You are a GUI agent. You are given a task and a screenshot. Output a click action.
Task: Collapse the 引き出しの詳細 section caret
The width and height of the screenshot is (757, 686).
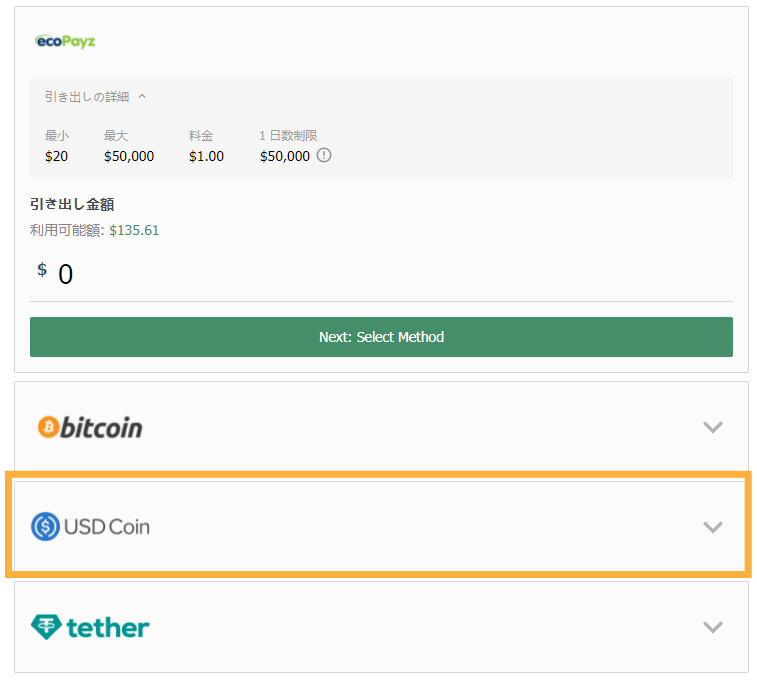point(142,97)
